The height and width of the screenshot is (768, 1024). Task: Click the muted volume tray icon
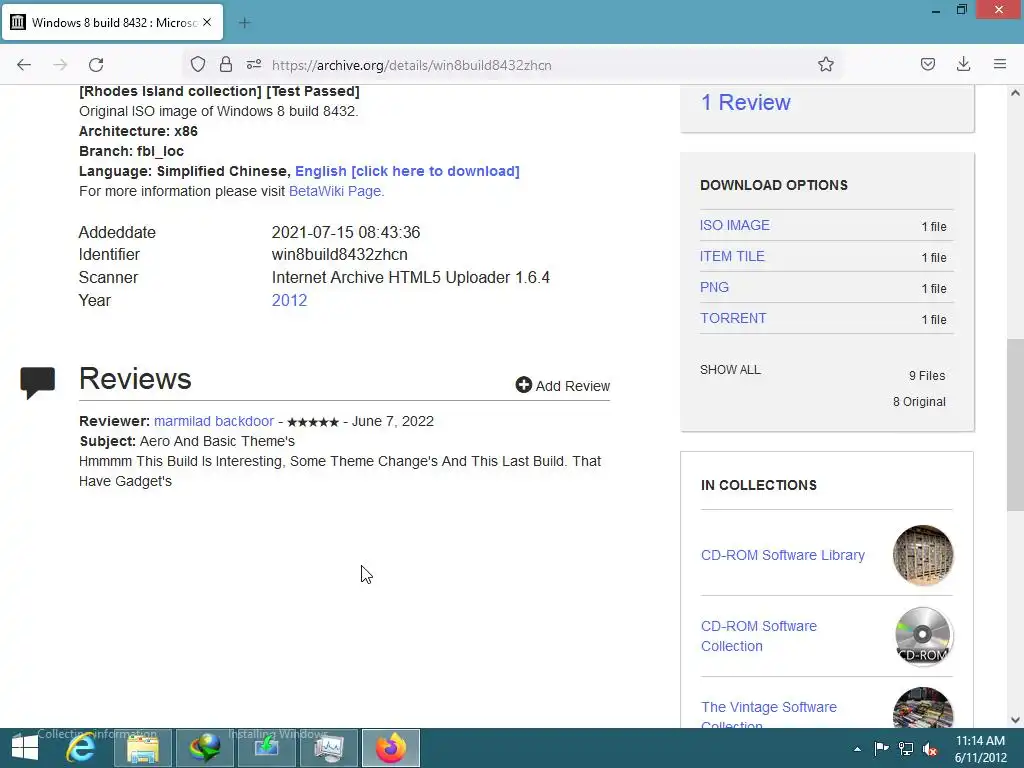point(930,748)
